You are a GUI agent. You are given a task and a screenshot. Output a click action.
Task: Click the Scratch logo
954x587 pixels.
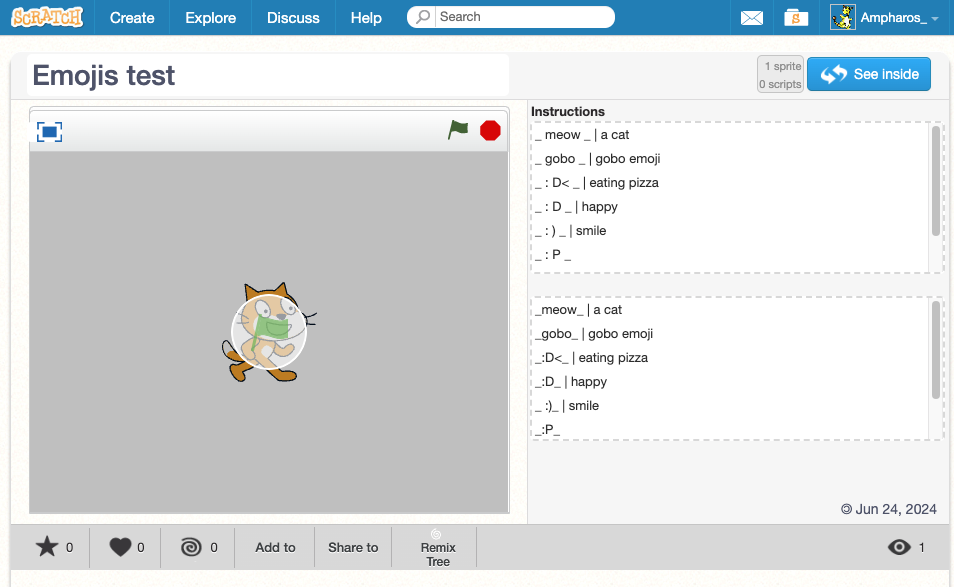pyautogui.click(x=47, y=17)
